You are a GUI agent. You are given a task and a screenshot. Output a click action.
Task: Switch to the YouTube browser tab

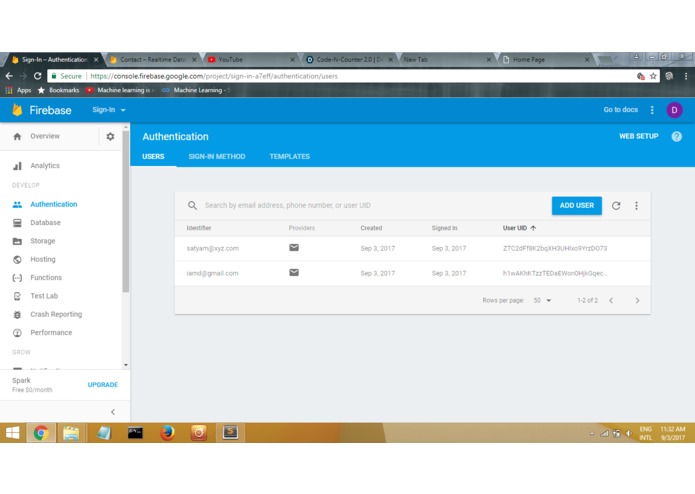pyautogui.click(x=251, y=59)
